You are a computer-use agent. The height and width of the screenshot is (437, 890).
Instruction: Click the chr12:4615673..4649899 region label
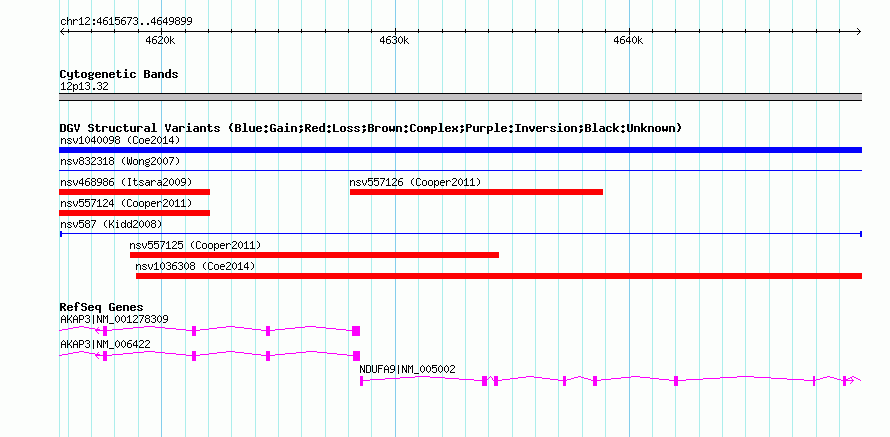[126, 22]
